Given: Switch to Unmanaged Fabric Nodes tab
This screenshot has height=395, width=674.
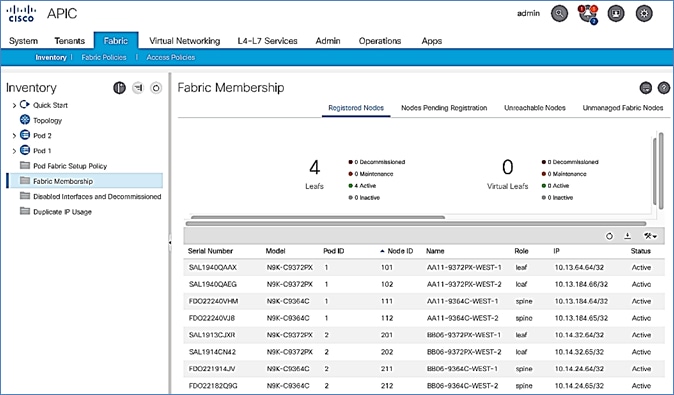Looking at the screenshot, I should point(623,108).
